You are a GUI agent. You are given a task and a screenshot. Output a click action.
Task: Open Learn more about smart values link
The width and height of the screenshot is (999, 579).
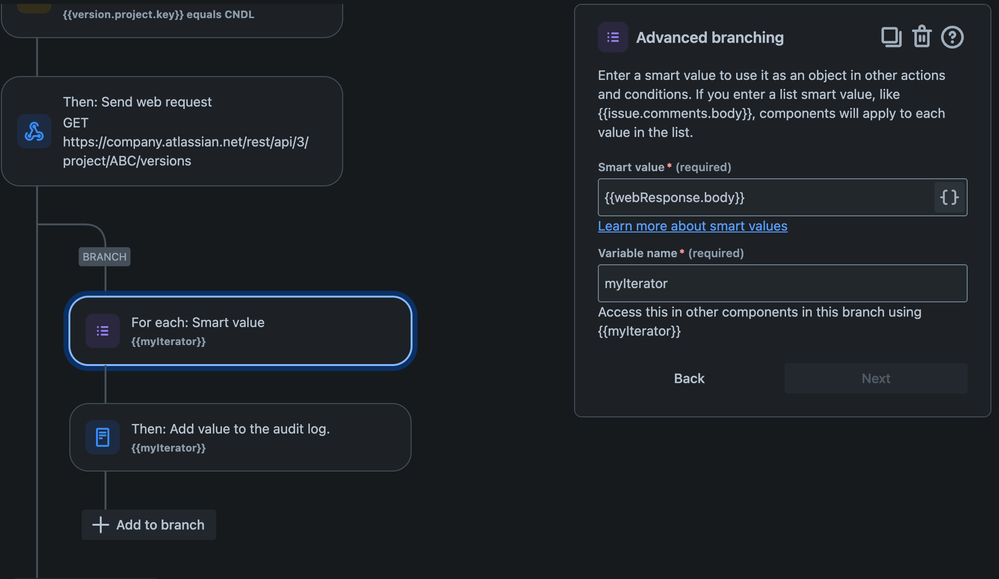[692, 226]
